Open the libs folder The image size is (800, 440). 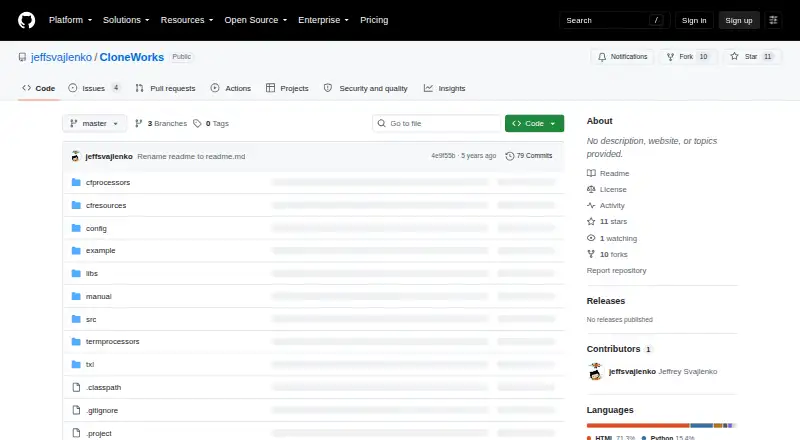tap(92, 274)
